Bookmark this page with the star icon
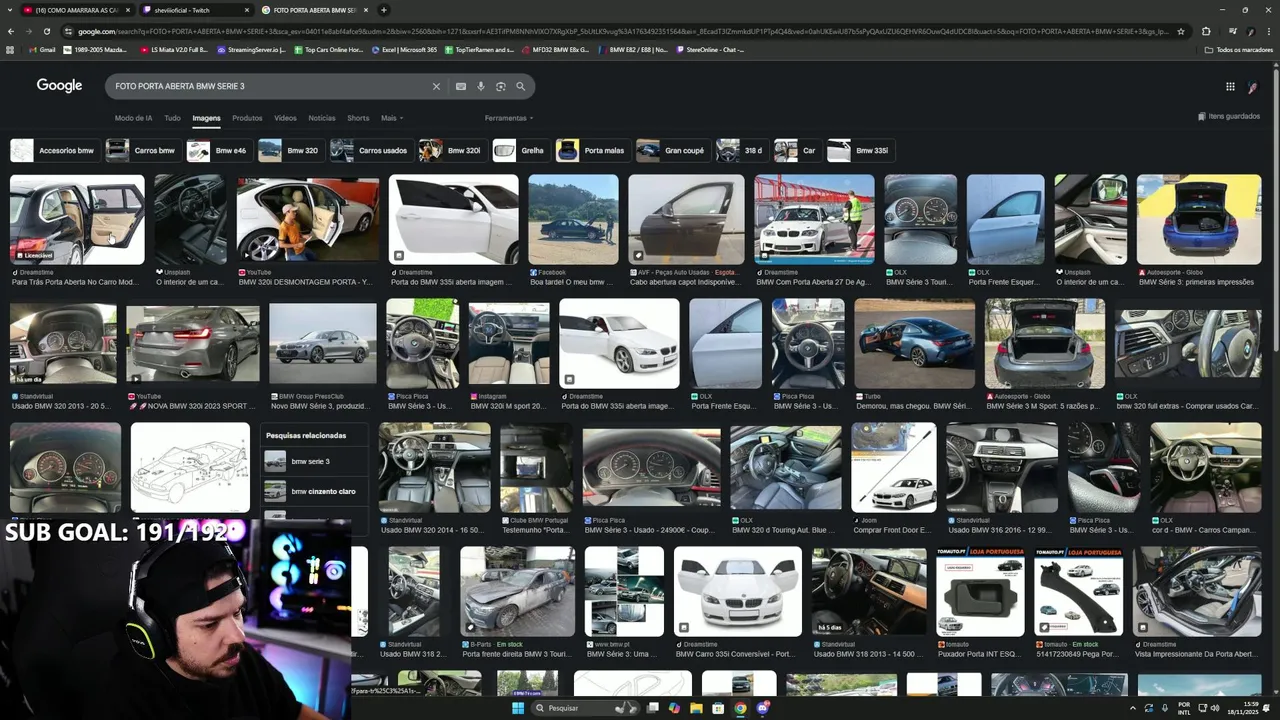 [x=1181, y=31]
